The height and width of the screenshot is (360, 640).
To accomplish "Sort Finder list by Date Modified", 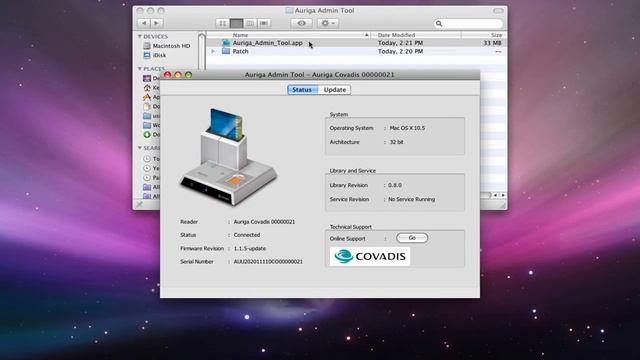I will (x=416, y=35).
